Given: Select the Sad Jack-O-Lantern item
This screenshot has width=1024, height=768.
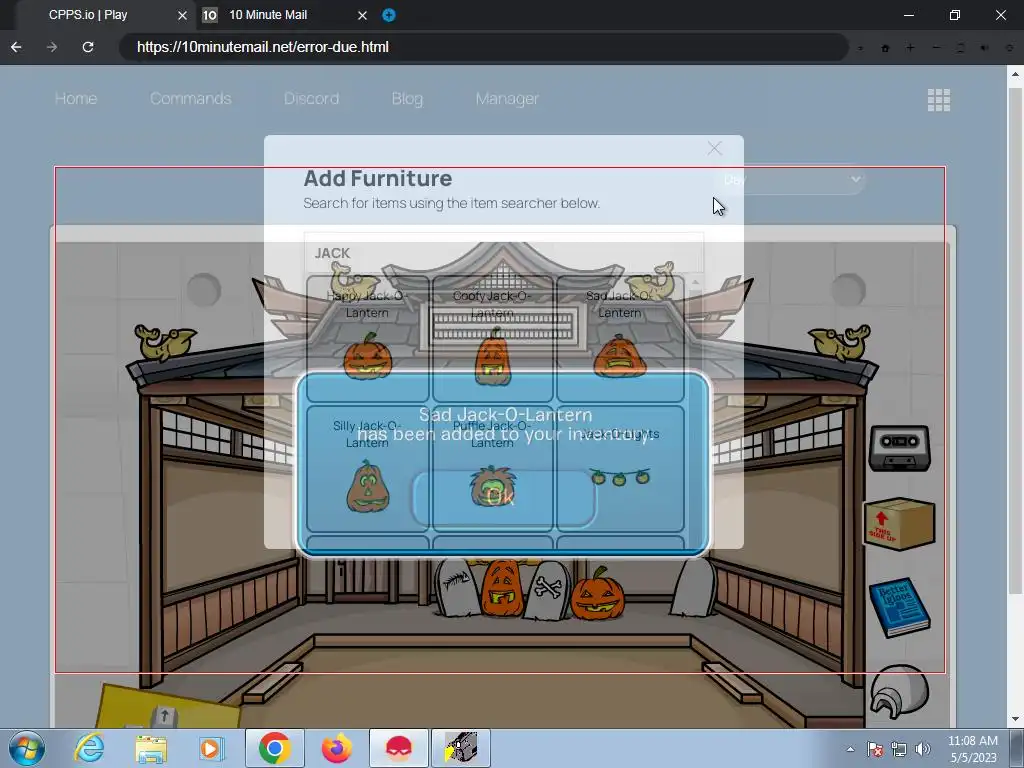Looking at the screenshot, I should tap(620, 338).
